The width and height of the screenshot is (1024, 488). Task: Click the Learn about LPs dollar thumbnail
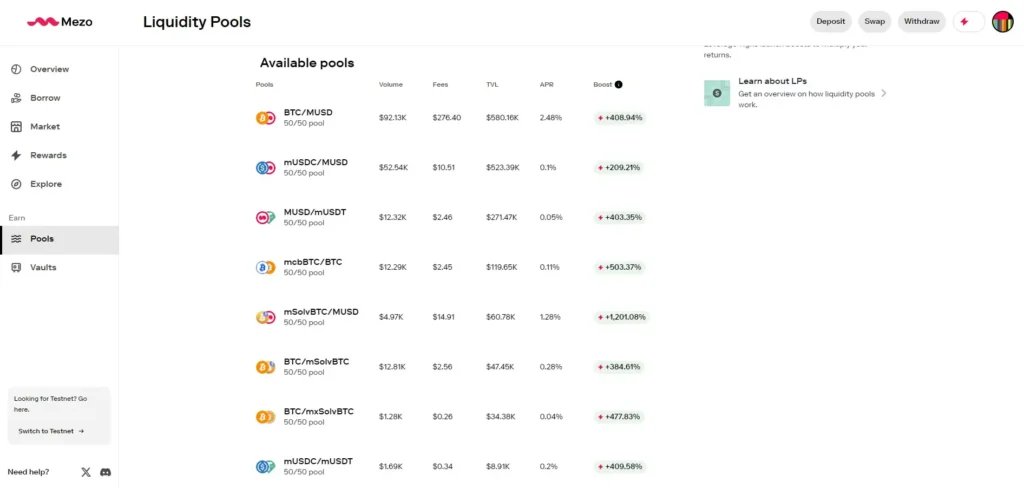coord(716,93)
